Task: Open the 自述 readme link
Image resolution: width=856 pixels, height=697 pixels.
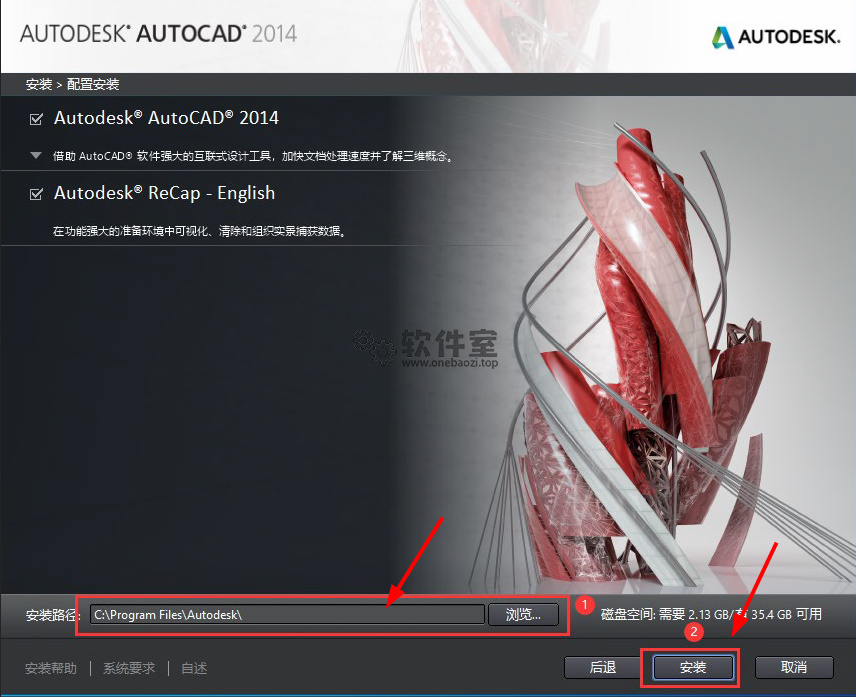Action: point(194,668)
